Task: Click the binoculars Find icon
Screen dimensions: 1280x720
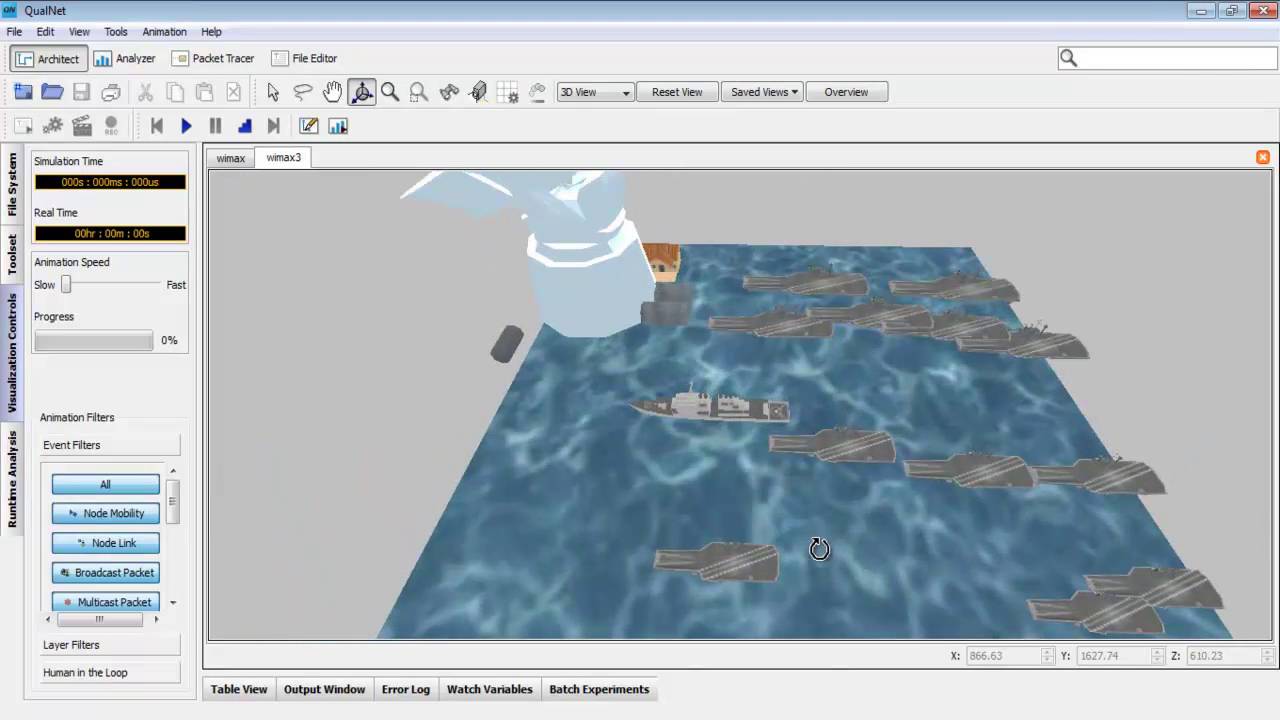Action: [449, 92]
